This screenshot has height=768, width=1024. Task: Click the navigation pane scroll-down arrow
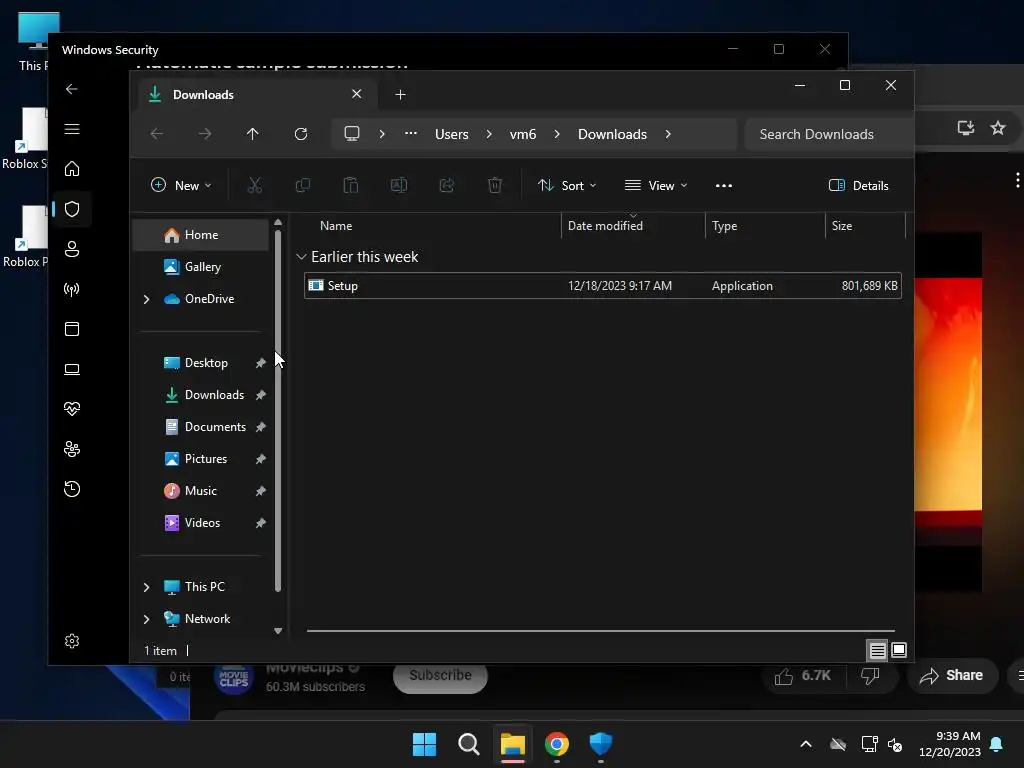tap(278, 631)
